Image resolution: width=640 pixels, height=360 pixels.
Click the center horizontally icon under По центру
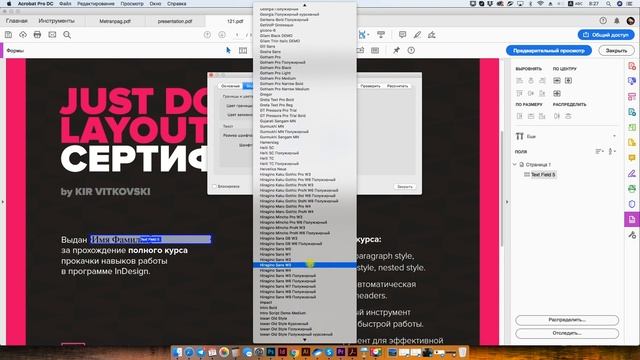557,81
